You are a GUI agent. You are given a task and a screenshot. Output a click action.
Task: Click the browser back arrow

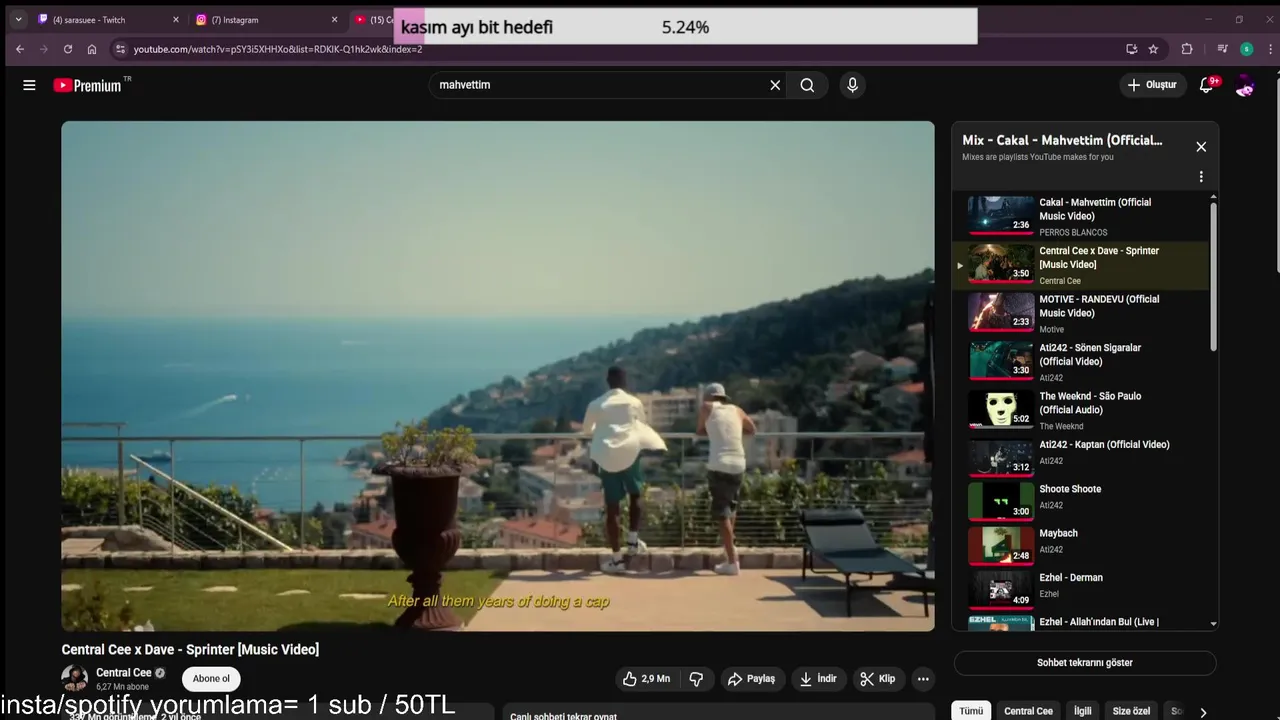pos(20,49)
